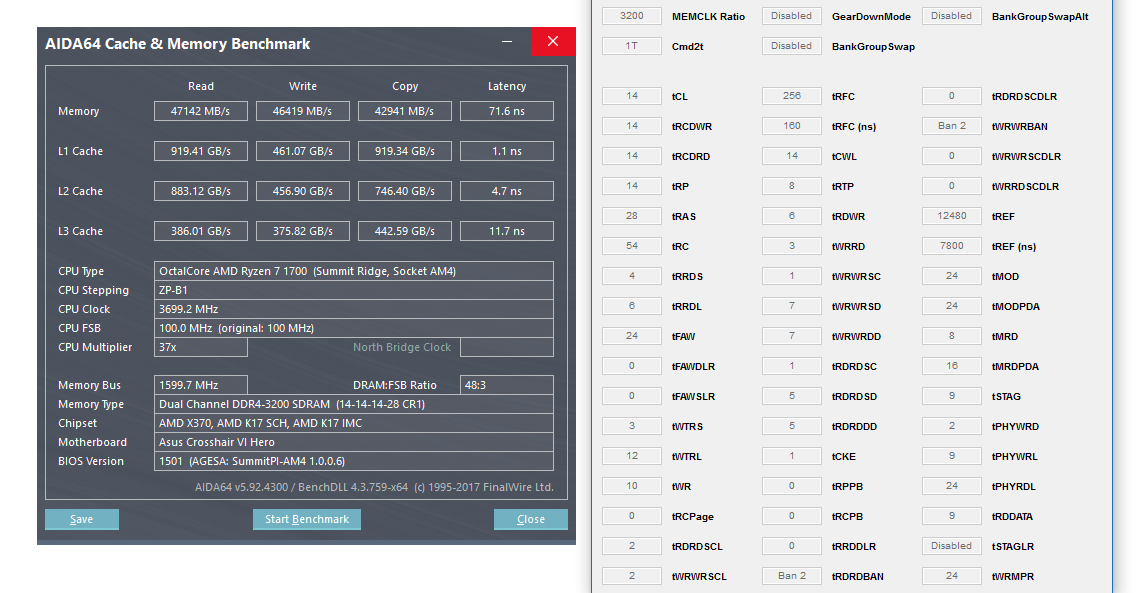The height and width of the screenshot is (593, 1143).
Task: Click MEMCLK Ratio 3200 value box
Action: point(632,16)
